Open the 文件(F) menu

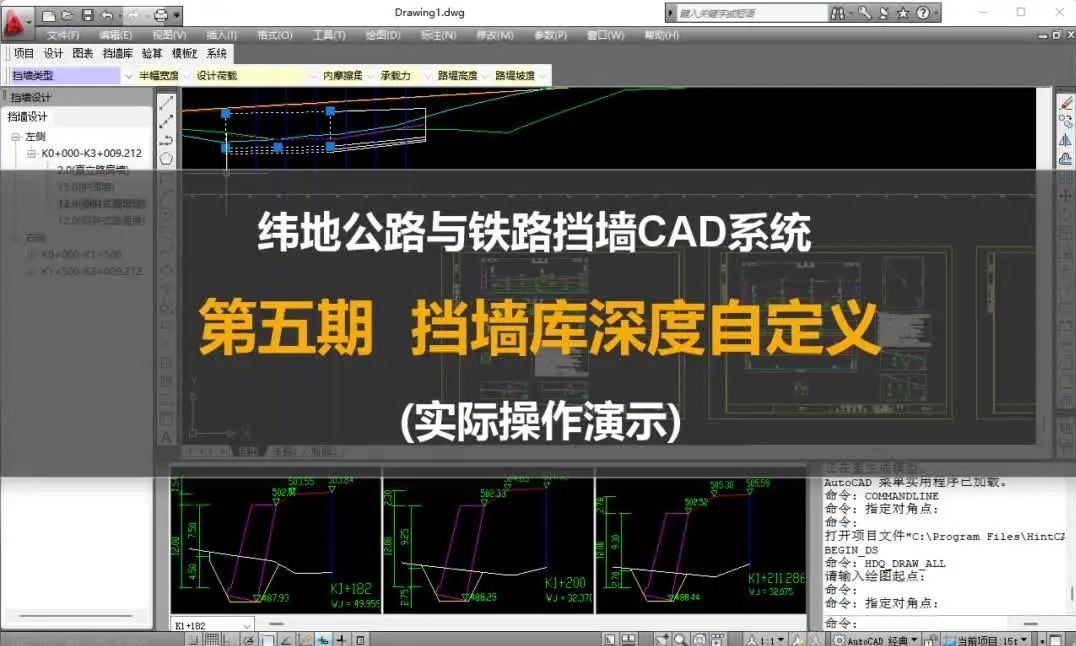coord(63,35)
